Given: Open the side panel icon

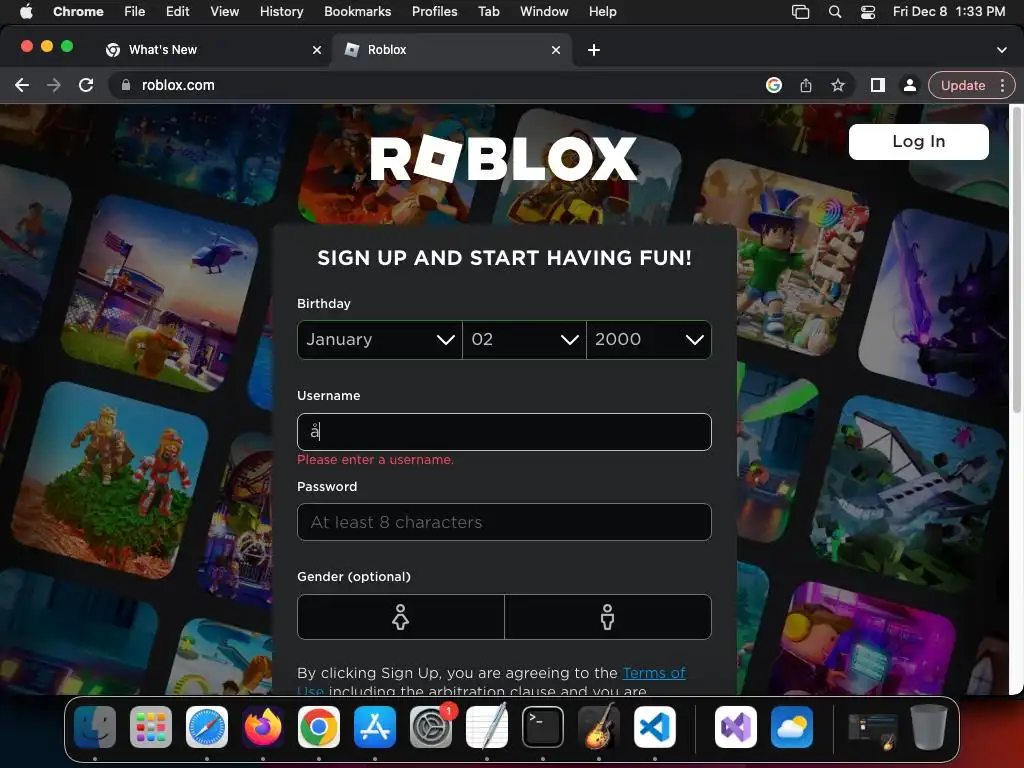Looking at the screenshot, I should click(x=878, y=85).
